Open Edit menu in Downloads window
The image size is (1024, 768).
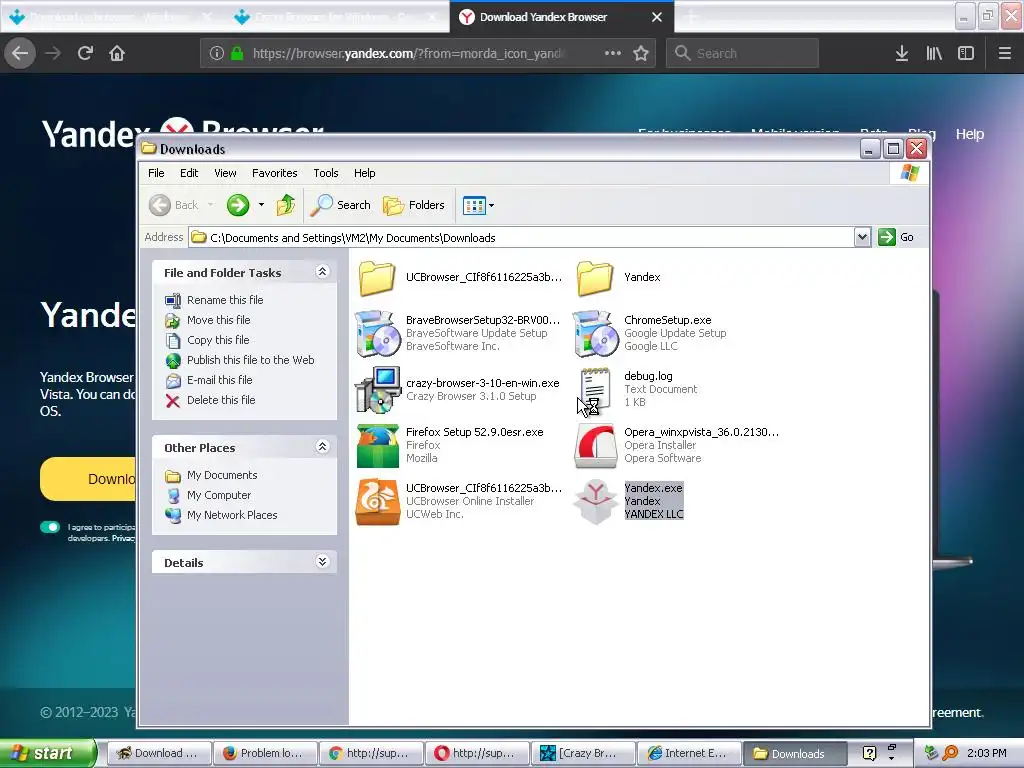point(189,173)
